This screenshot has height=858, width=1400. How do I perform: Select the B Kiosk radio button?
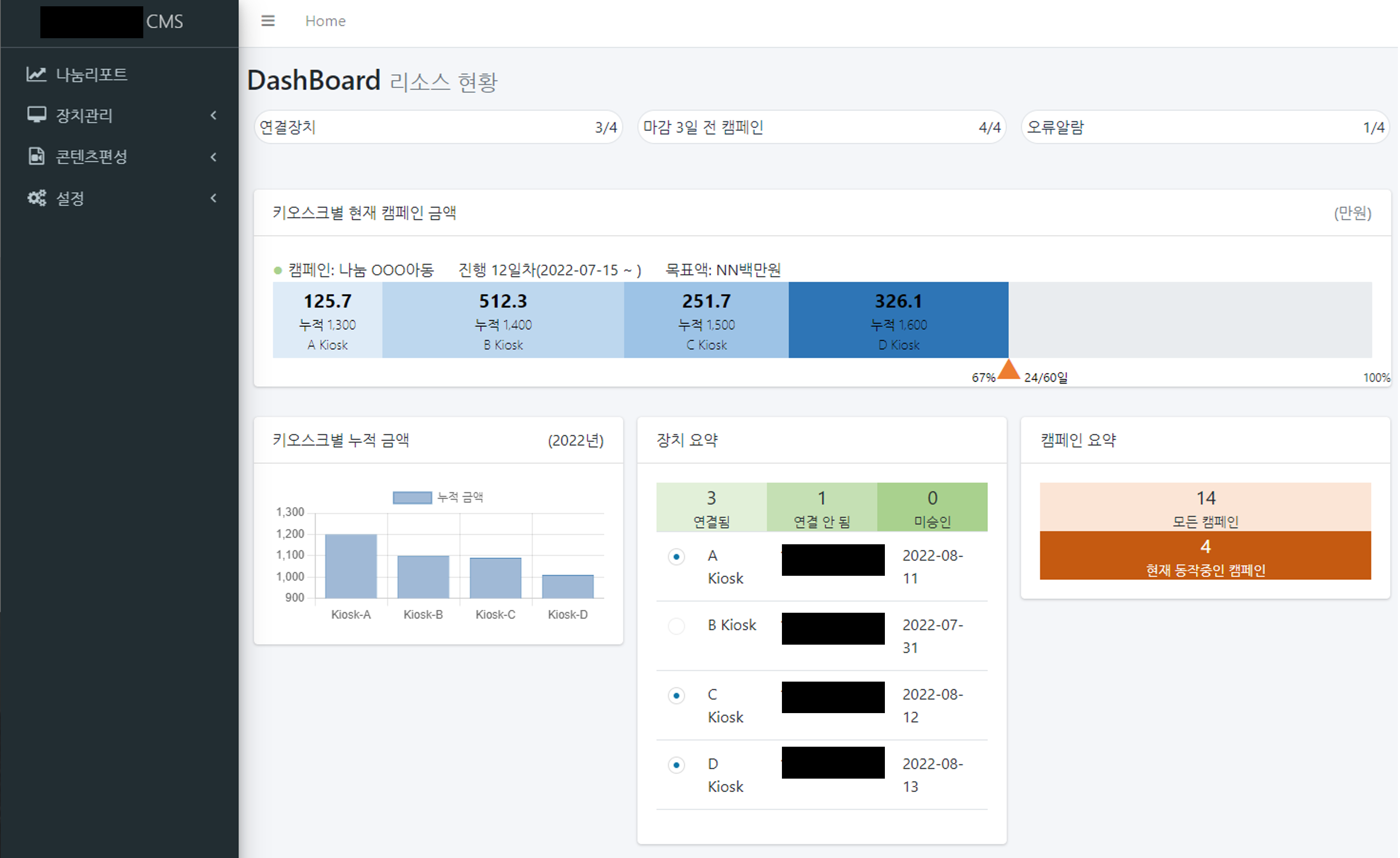[676, 626]
